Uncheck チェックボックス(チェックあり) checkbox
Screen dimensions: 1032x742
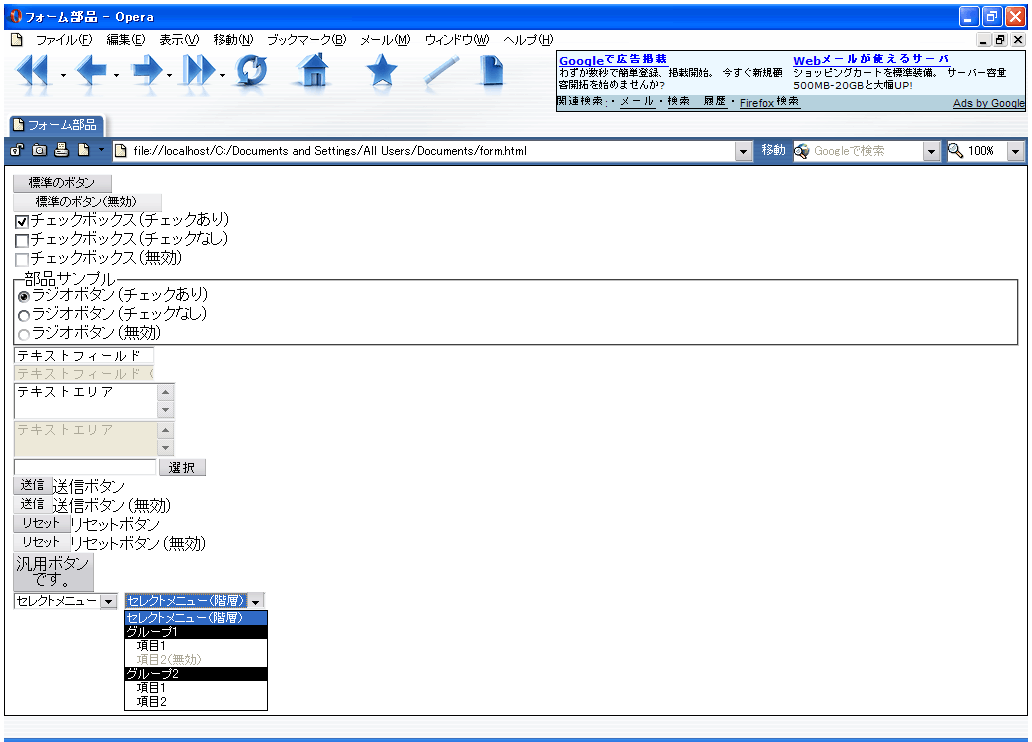coord(22,222)
